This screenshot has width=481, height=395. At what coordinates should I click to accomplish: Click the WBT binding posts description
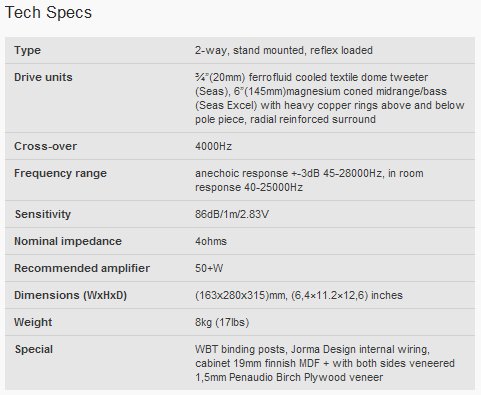[x=325, y=363]
